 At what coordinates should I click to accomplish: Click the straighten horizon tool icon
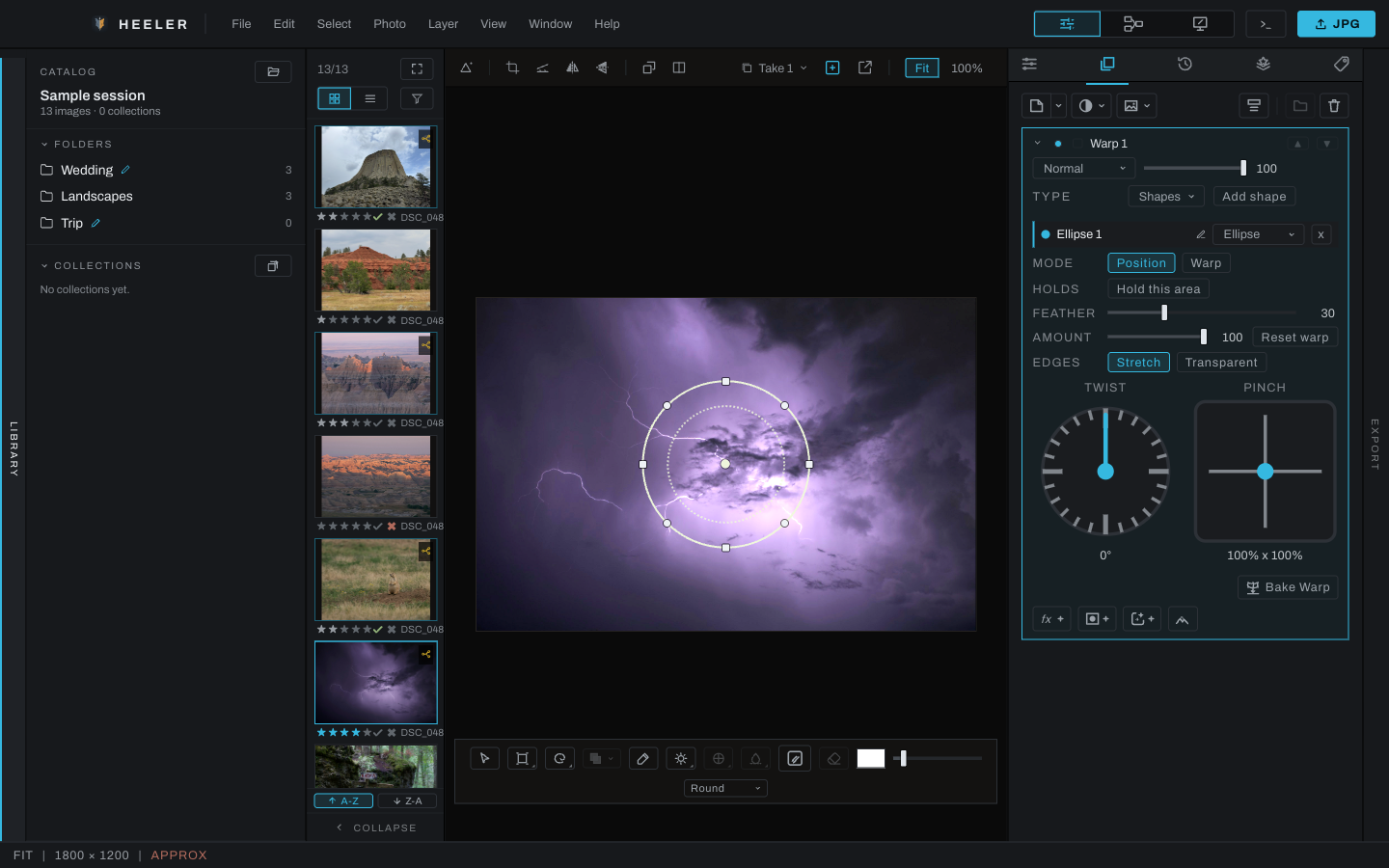coord(542,68)
